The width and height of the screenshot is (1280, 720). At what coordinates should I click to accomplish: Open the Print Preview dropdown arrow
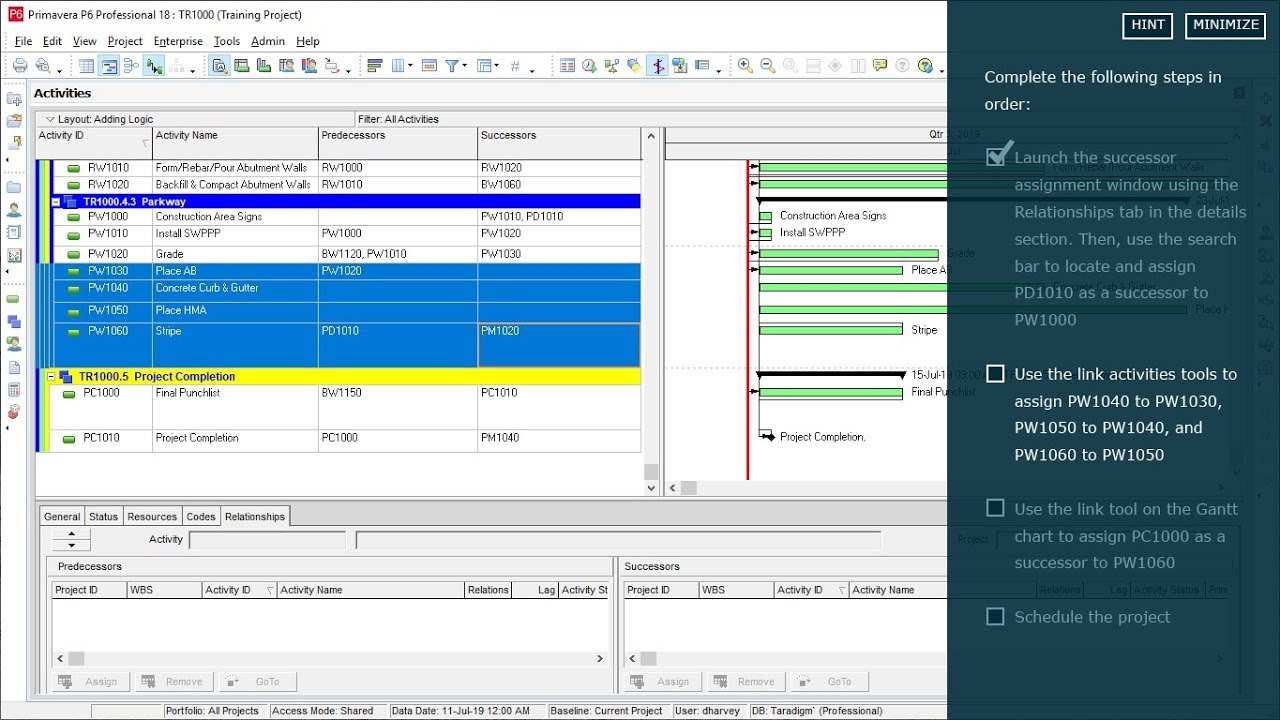pos(59,71)
